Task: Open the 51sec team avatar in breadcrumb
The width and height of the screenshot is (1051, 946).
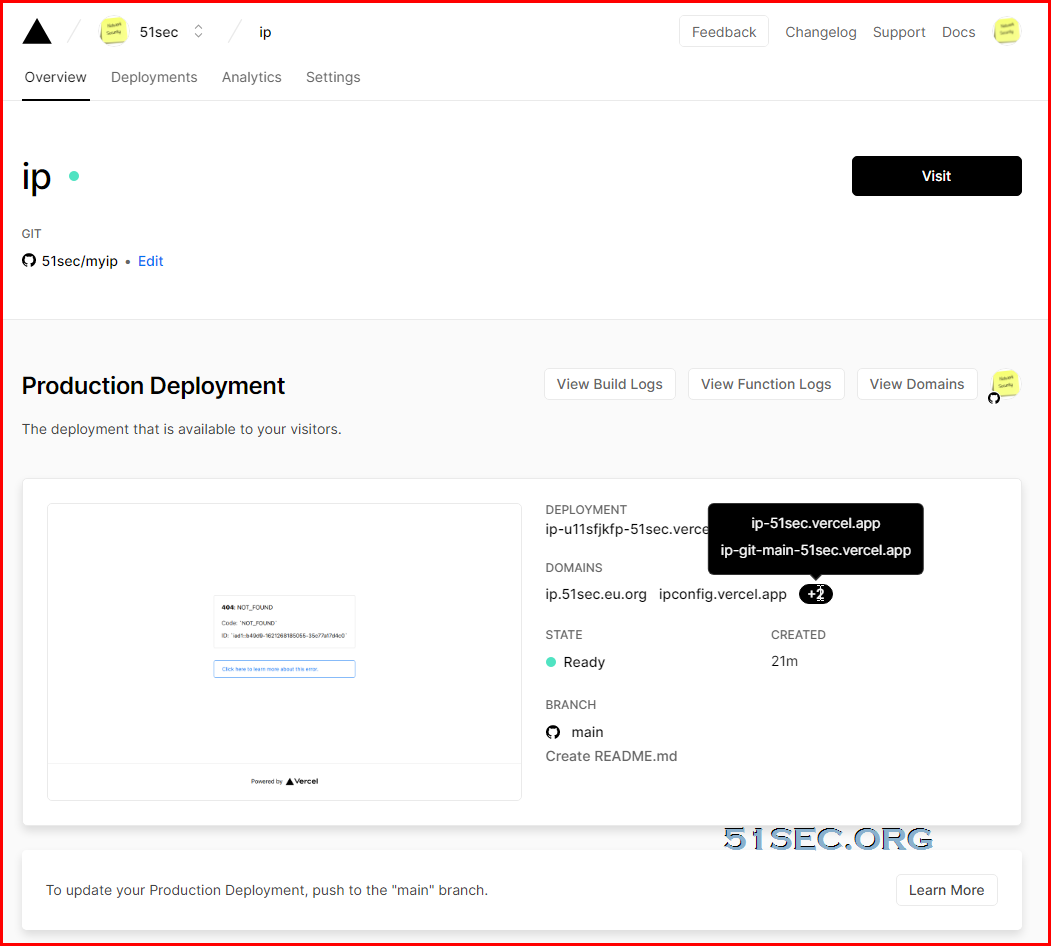Action: click(x=114, y=32)
